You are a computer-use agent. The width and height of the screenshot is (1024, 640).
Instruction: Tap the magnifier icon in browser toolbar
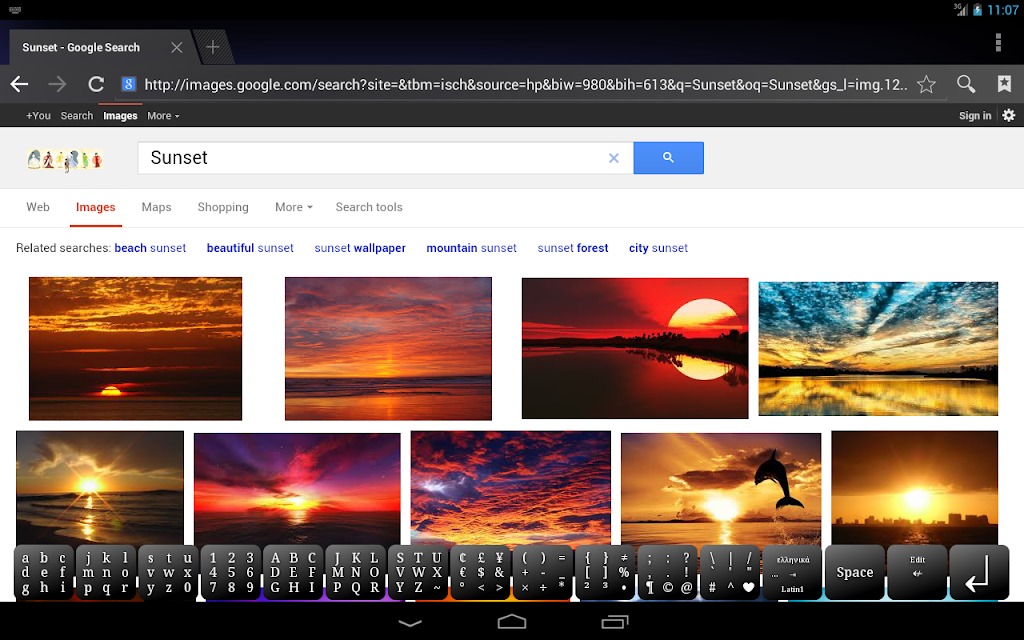click(965, 85)
